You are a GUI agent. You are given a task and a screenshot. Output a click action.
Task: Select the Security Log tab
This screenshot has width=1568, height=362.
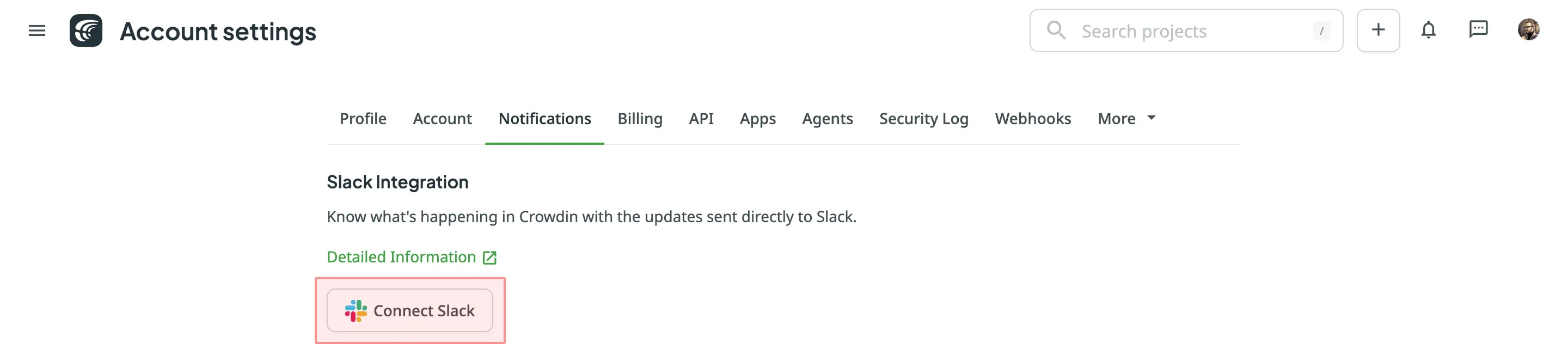923,119
